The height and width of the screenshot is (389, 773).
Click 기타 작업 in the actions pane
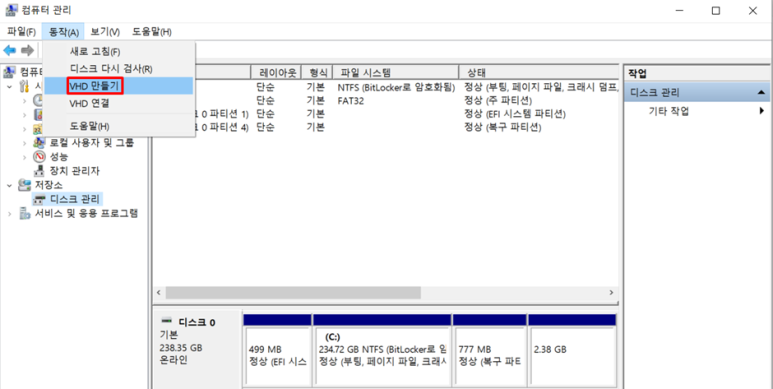668,111
